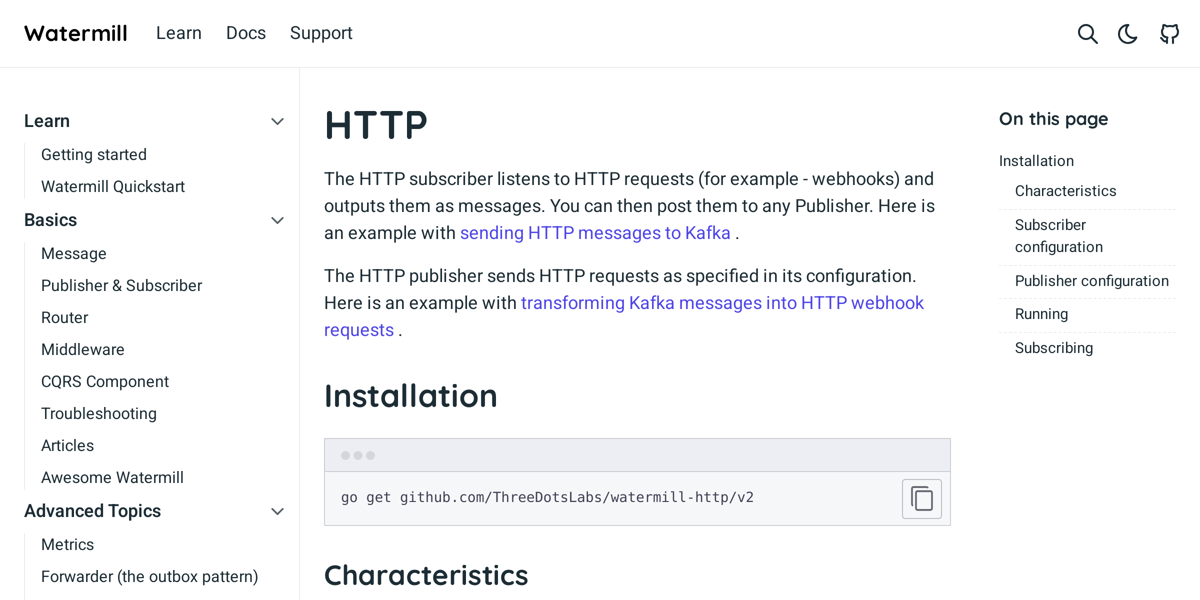Open the Forwarder outbox pattern page
Screen dimensions: 1200x600
point(149,577)
